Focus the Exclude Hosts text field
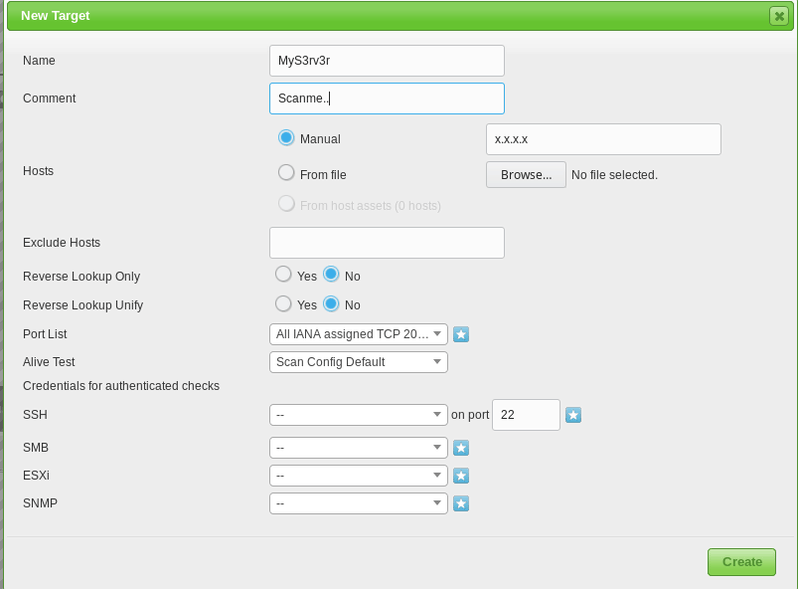Viewport: 798px width, 589px height. 387,242
